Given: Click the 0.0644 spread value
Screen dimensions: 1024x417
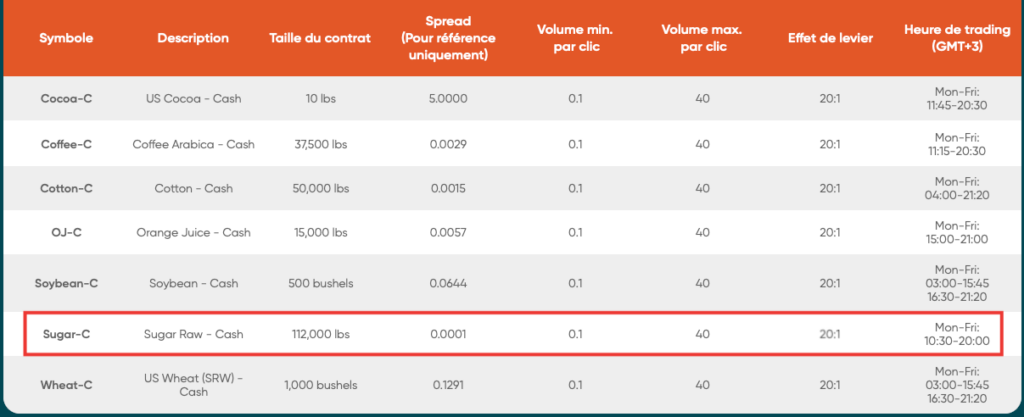Looking at the screenshot, I should (x=448, y=283).
